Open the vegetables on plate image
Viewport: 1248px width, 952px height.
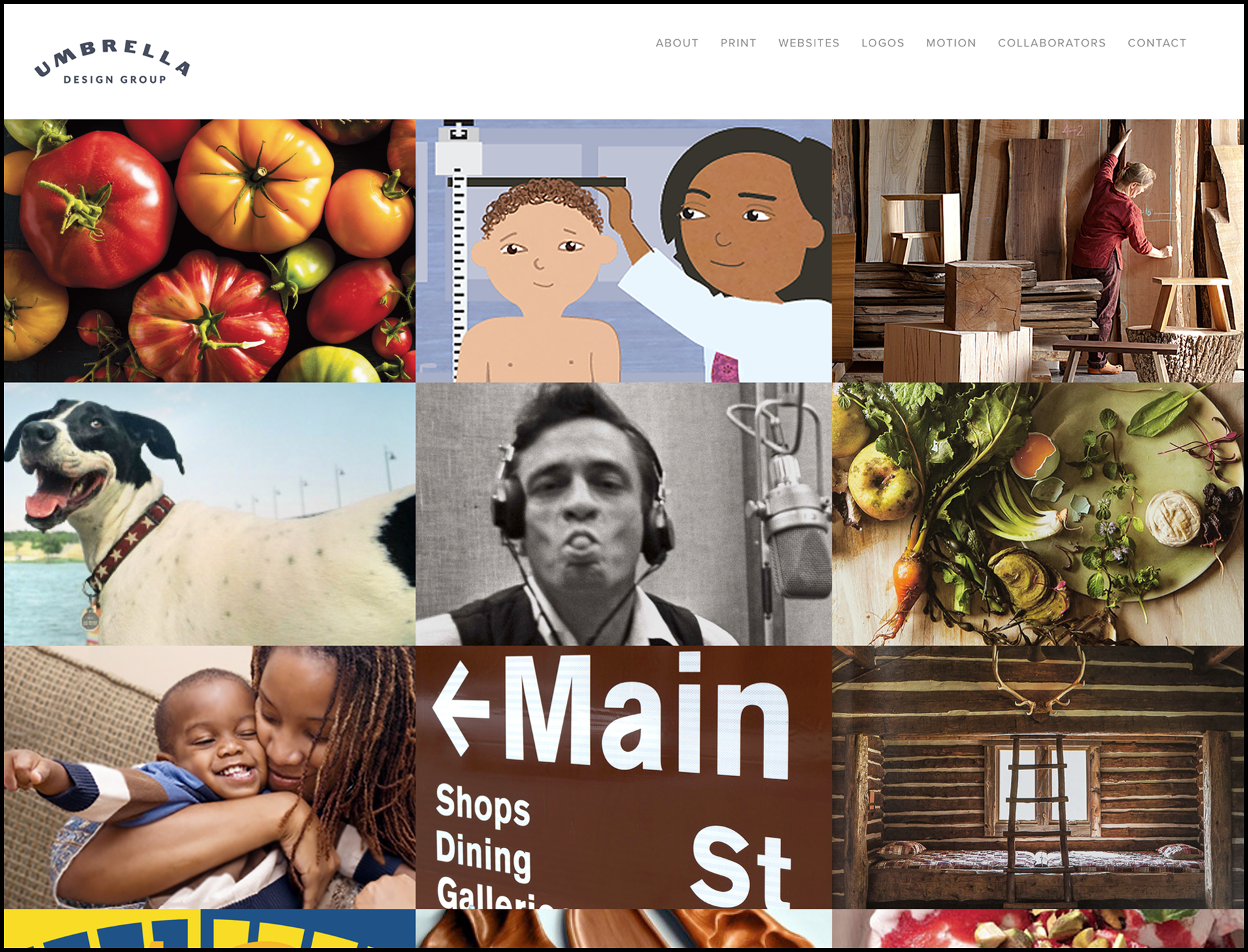[1038, 514]
